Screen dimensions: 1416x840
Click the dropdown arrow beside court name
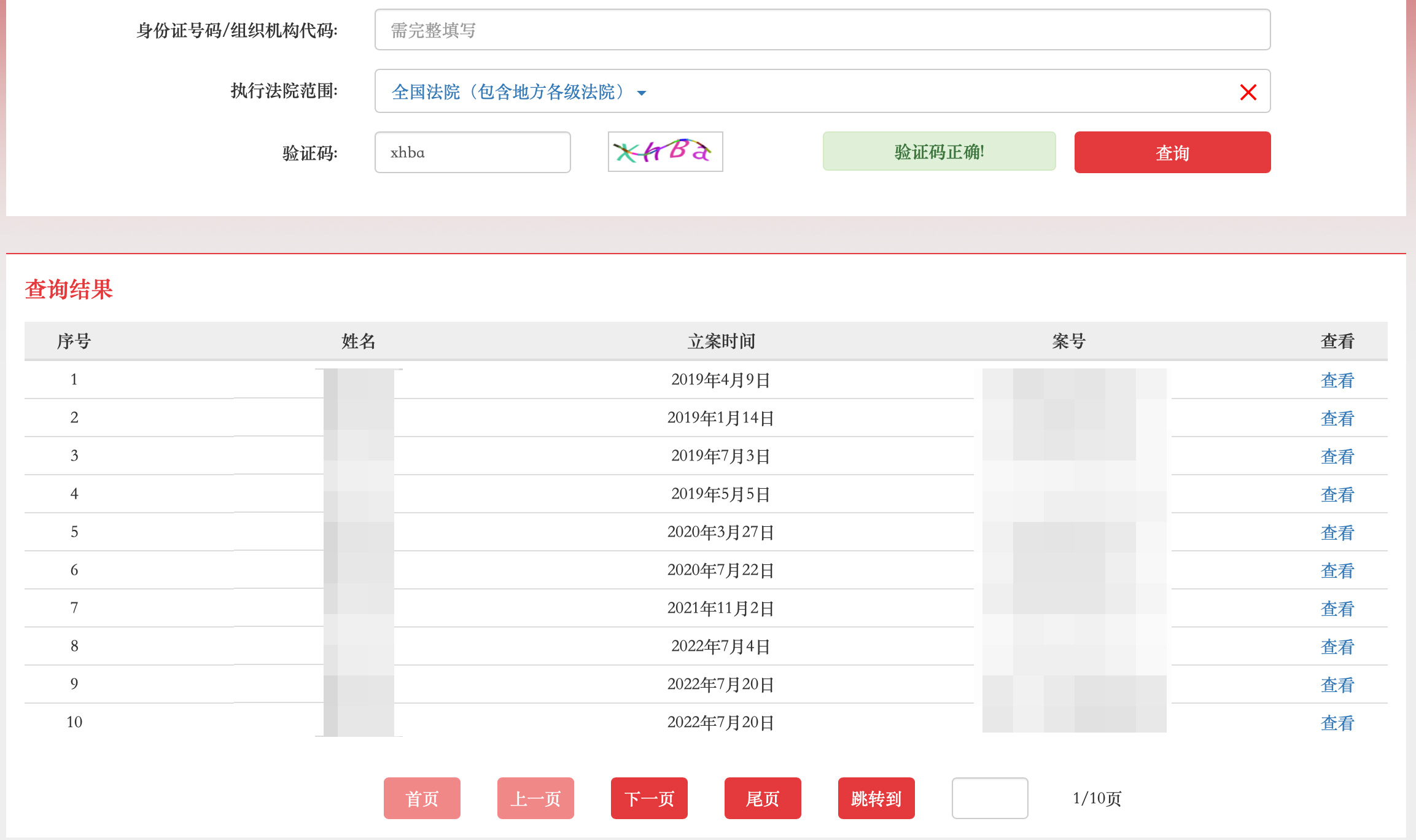pos(642,93)
